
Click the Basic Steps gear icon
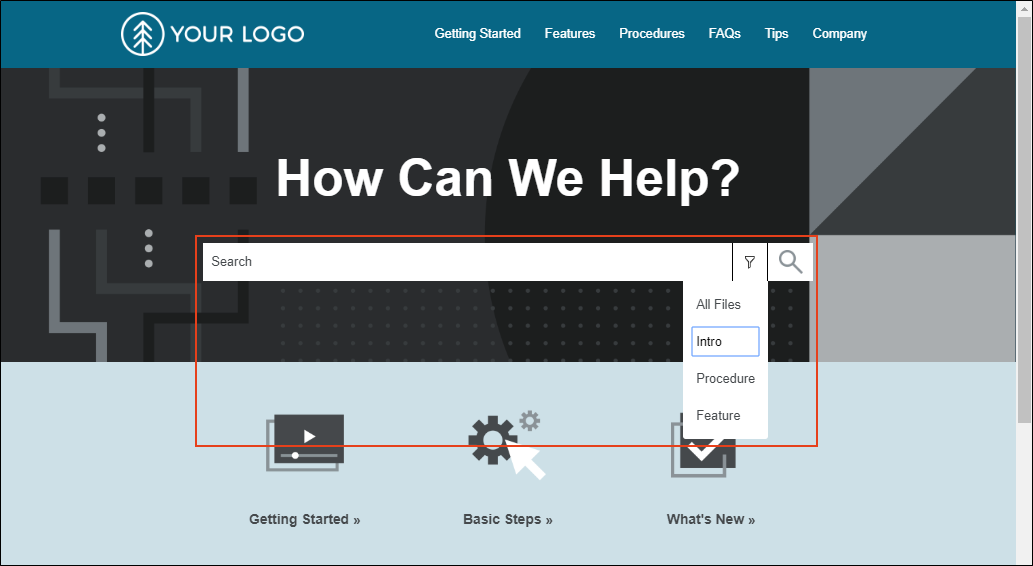coord(507,445)
